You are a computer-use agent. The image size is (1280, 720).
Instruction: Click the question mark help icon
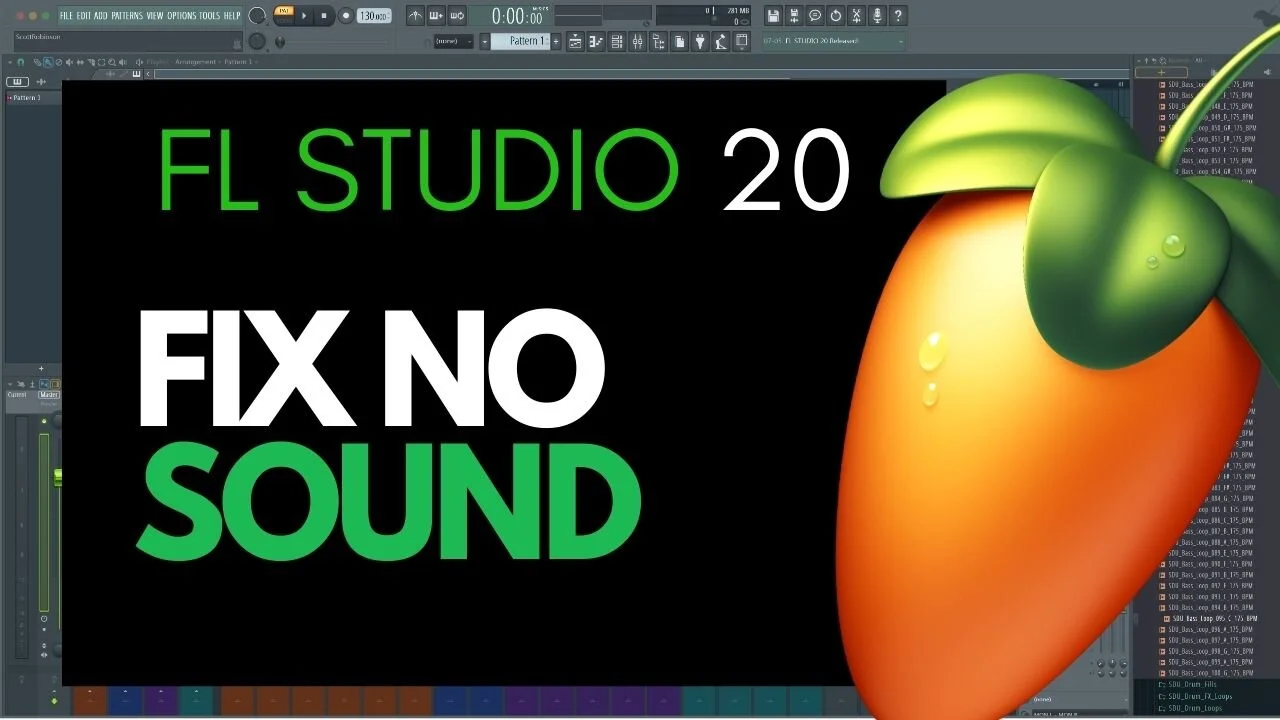[898, 16]
